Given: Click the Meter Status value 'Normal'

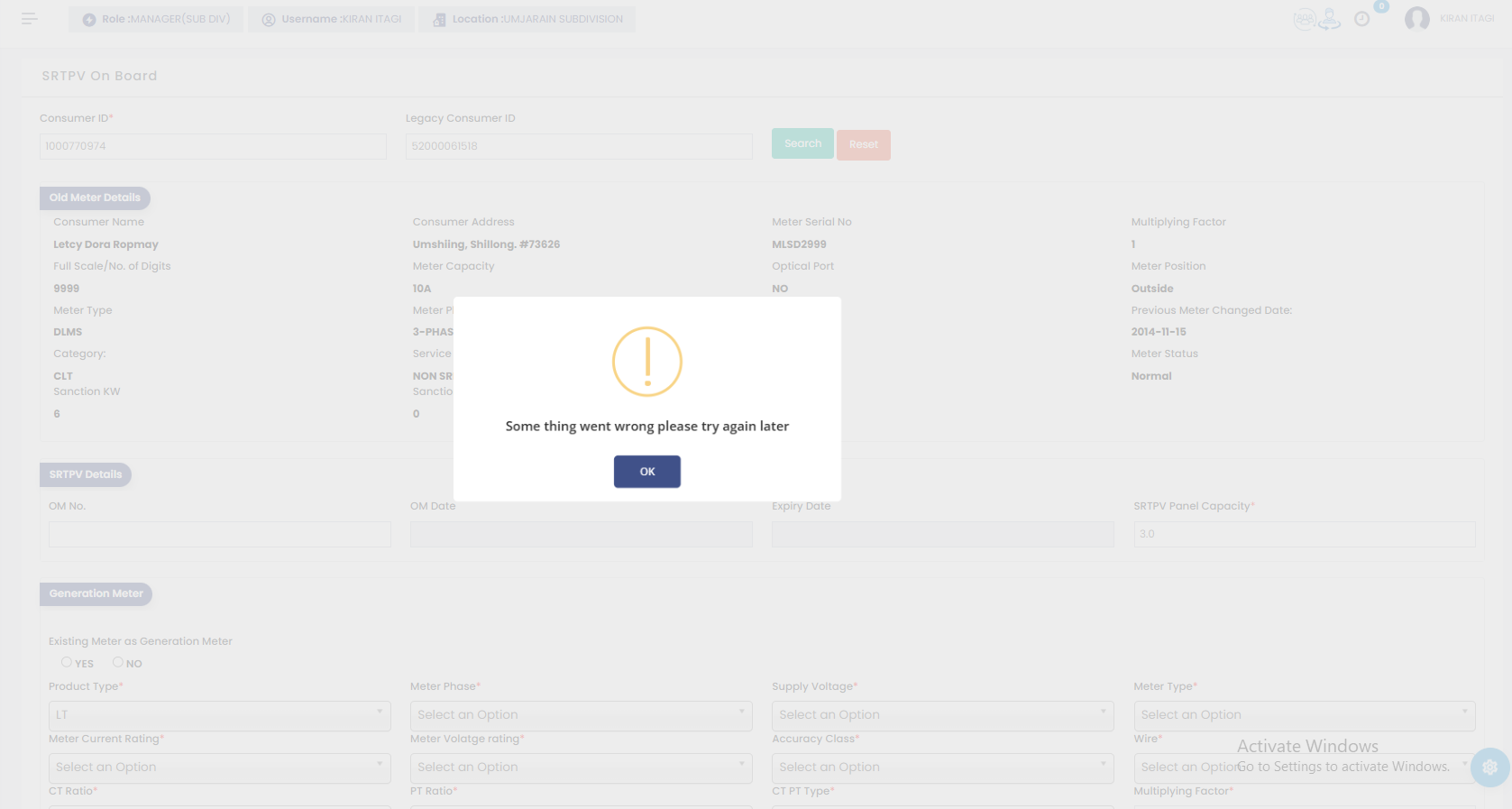Looking at the screenshot, I should point(1151,376).
